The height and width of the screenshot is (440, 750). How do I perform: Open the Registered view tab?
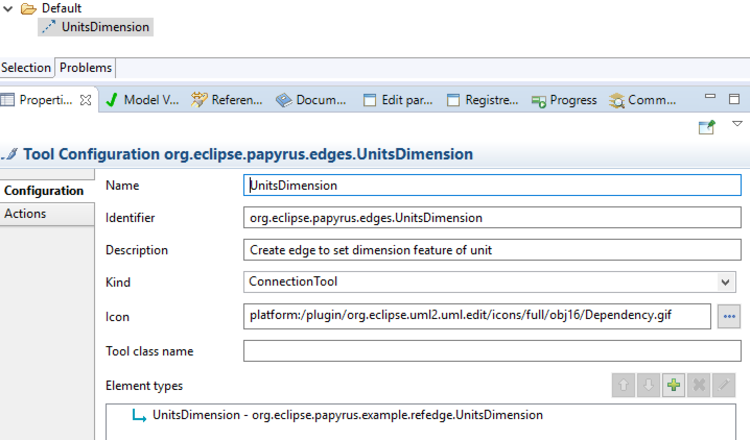coord(482,99)
